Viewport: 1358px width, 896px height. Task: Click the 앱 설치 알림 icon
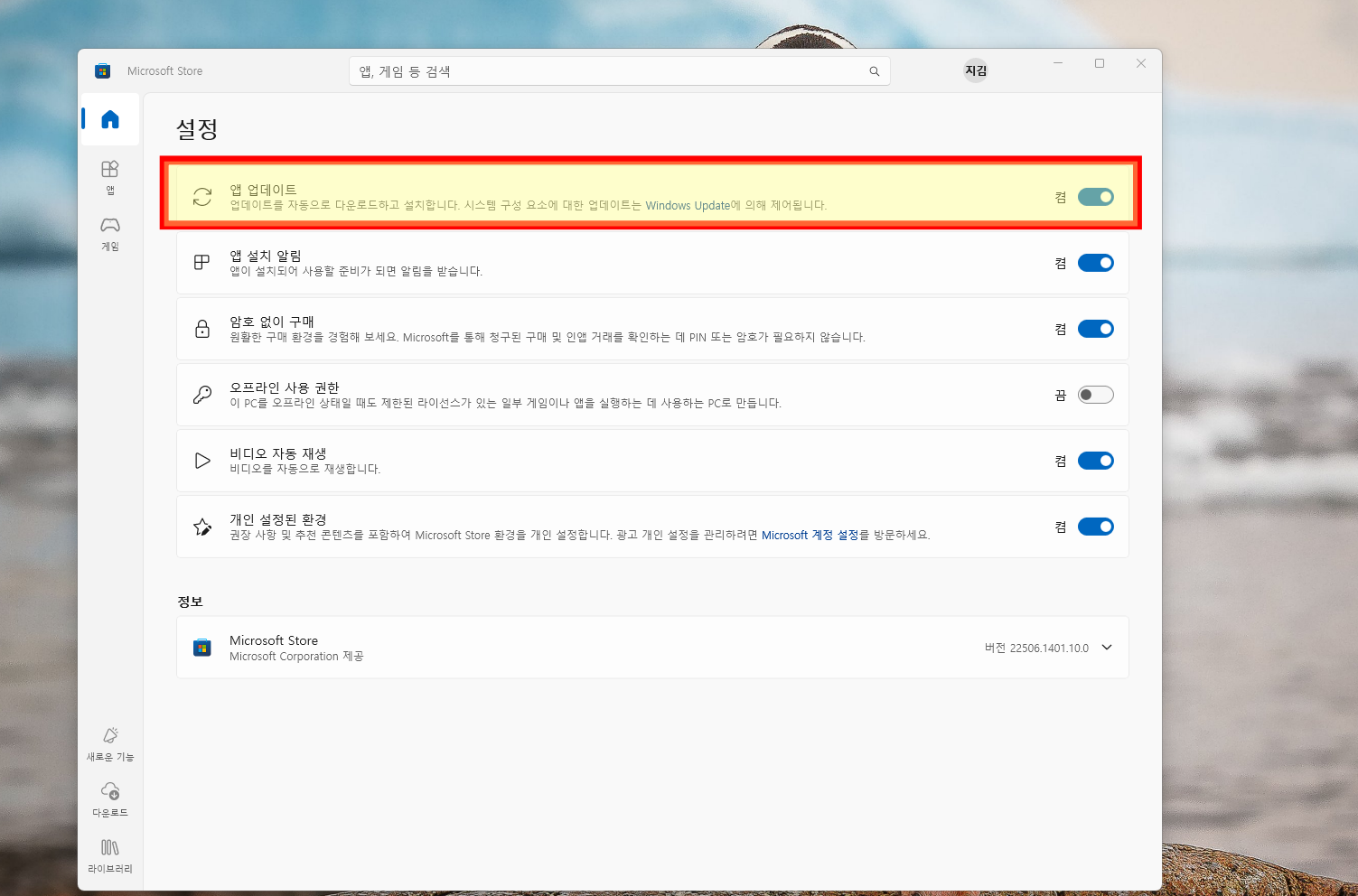202,262
